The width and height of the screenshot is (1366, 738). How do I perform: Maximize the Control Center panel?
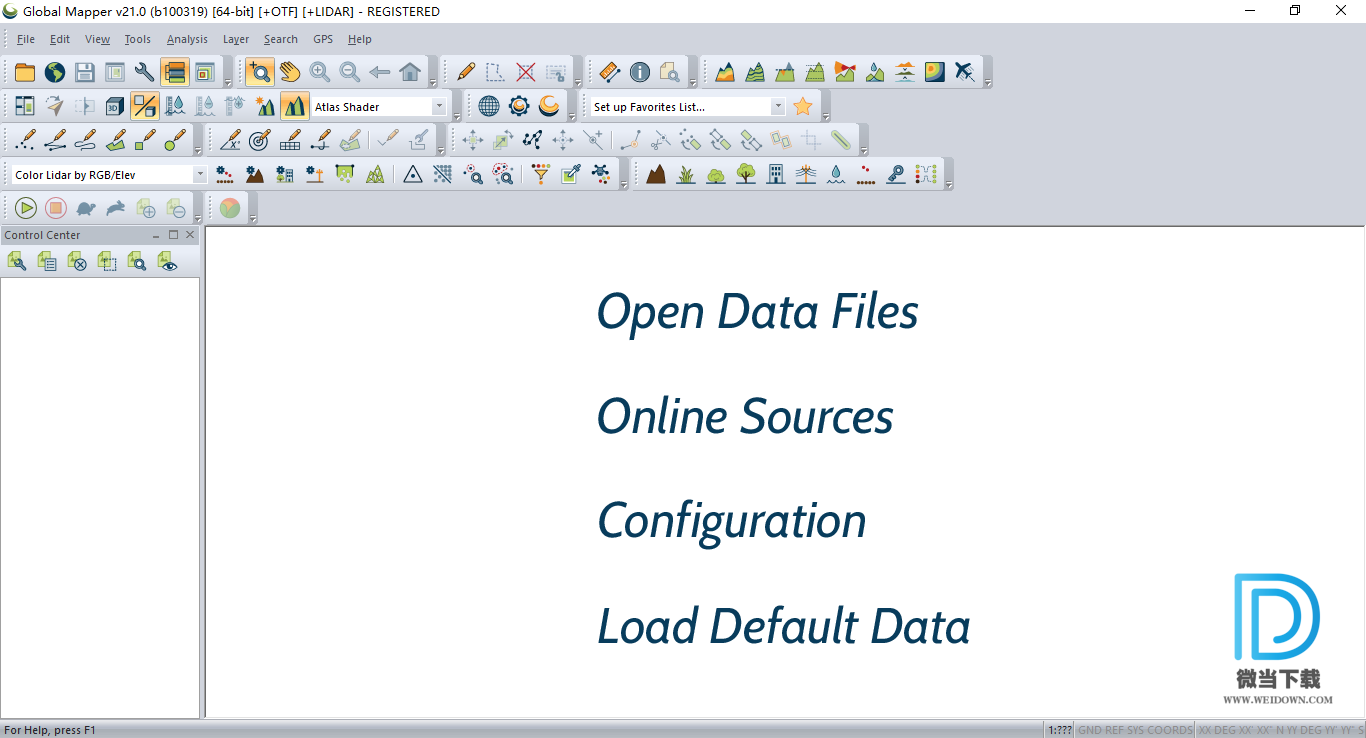(x=173, y=235)
